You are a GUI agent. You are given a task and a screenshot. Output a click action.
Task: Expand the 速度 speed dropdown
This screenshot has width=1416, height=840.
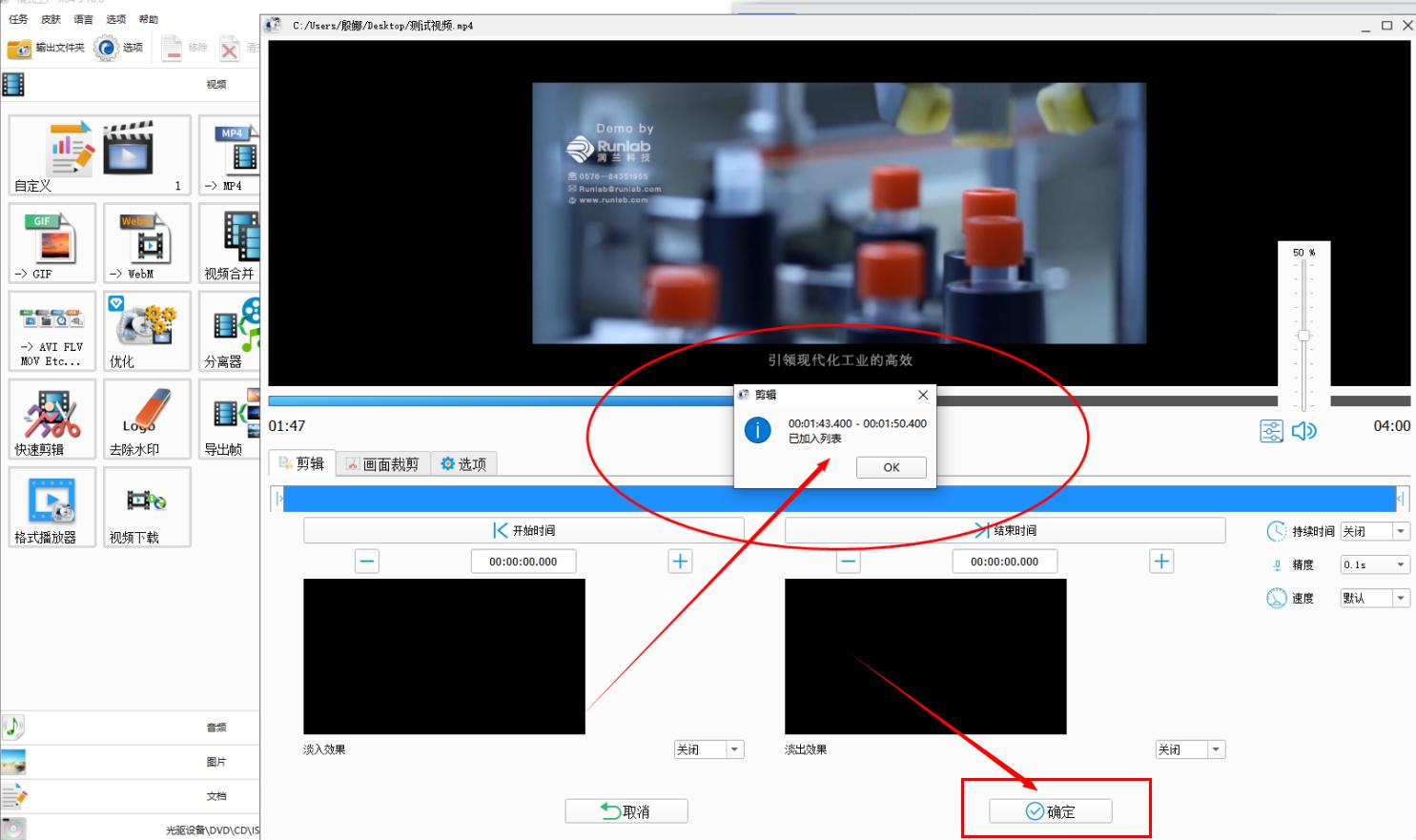click(1400, 598)
